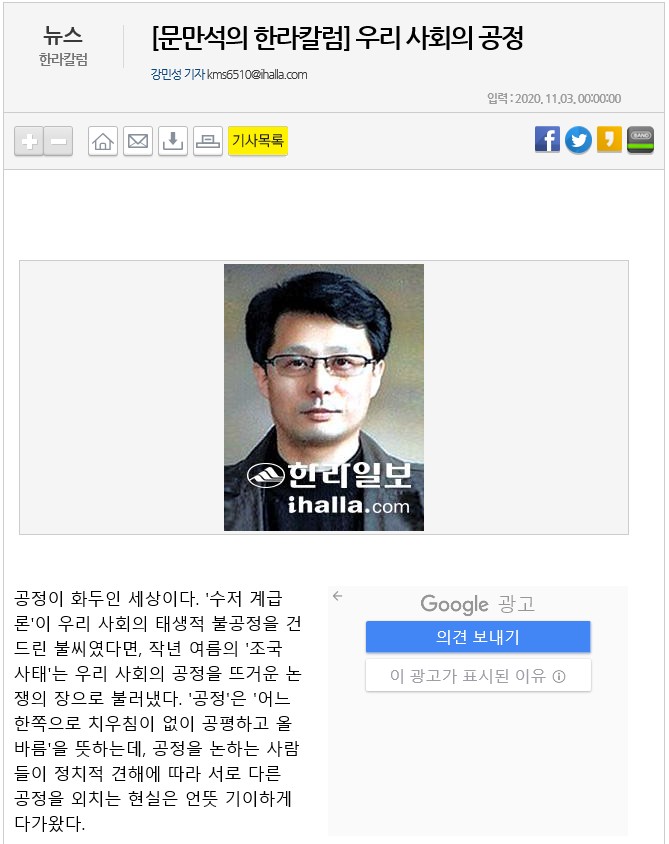
Task: Go to homepage via house icon
Action: 103,142
